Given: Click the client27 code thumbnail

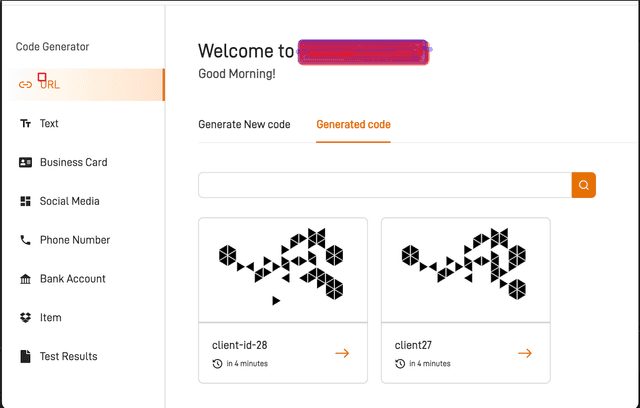Looking at the screenshot, I should (x=465, y=268).
